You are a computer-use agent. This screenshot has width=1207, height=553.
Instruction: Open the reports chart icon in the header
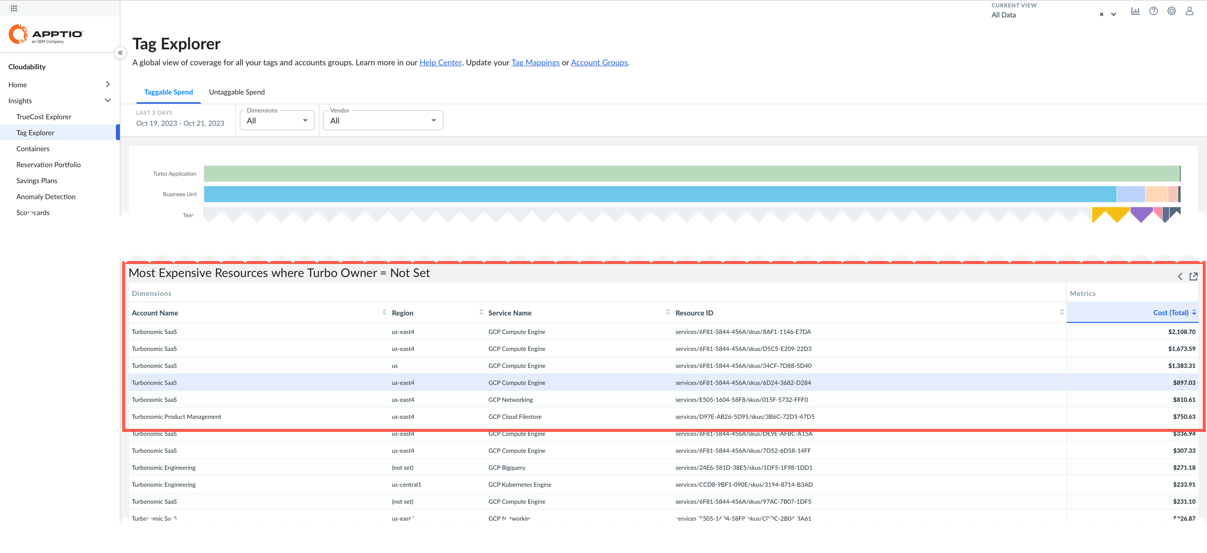coord(1135,11)
